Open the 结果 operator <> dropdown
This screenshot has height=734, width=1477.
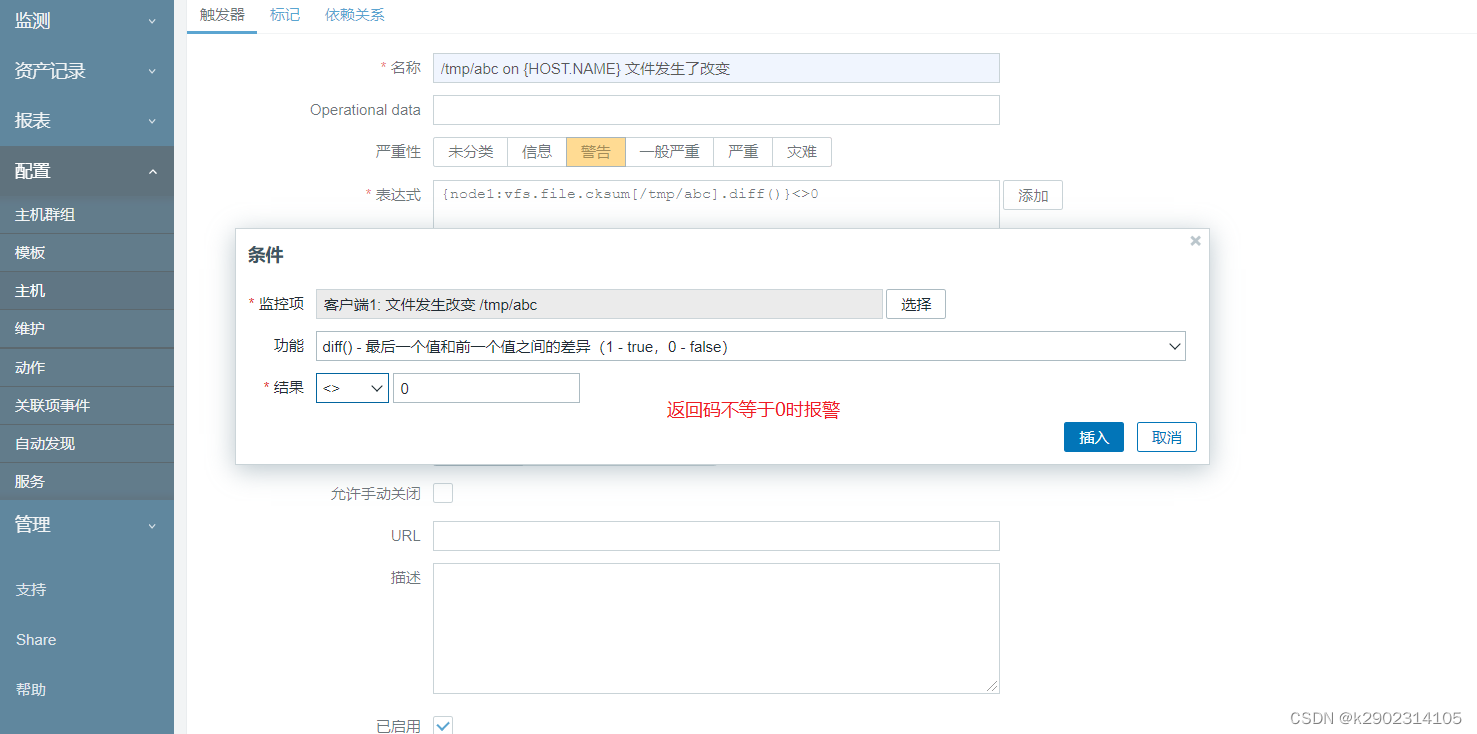[x=352, y=388]
